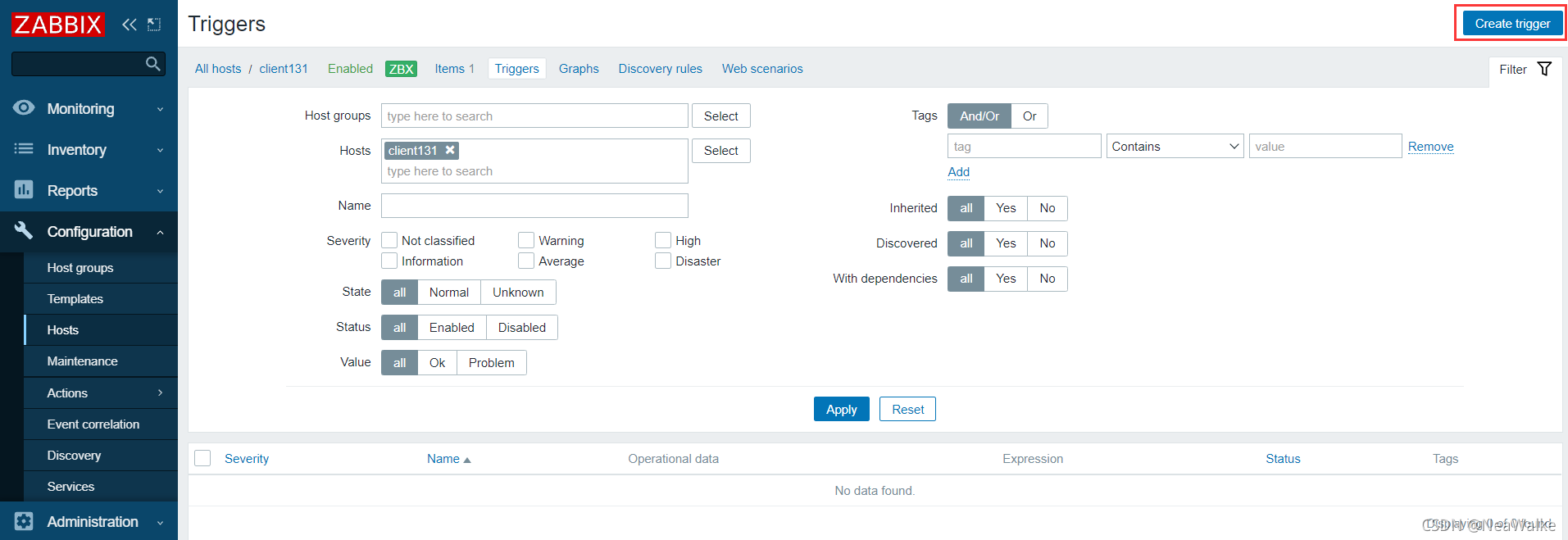Check Warning severity
This screenshot has height=540, width=1568.
click(526, 240)
